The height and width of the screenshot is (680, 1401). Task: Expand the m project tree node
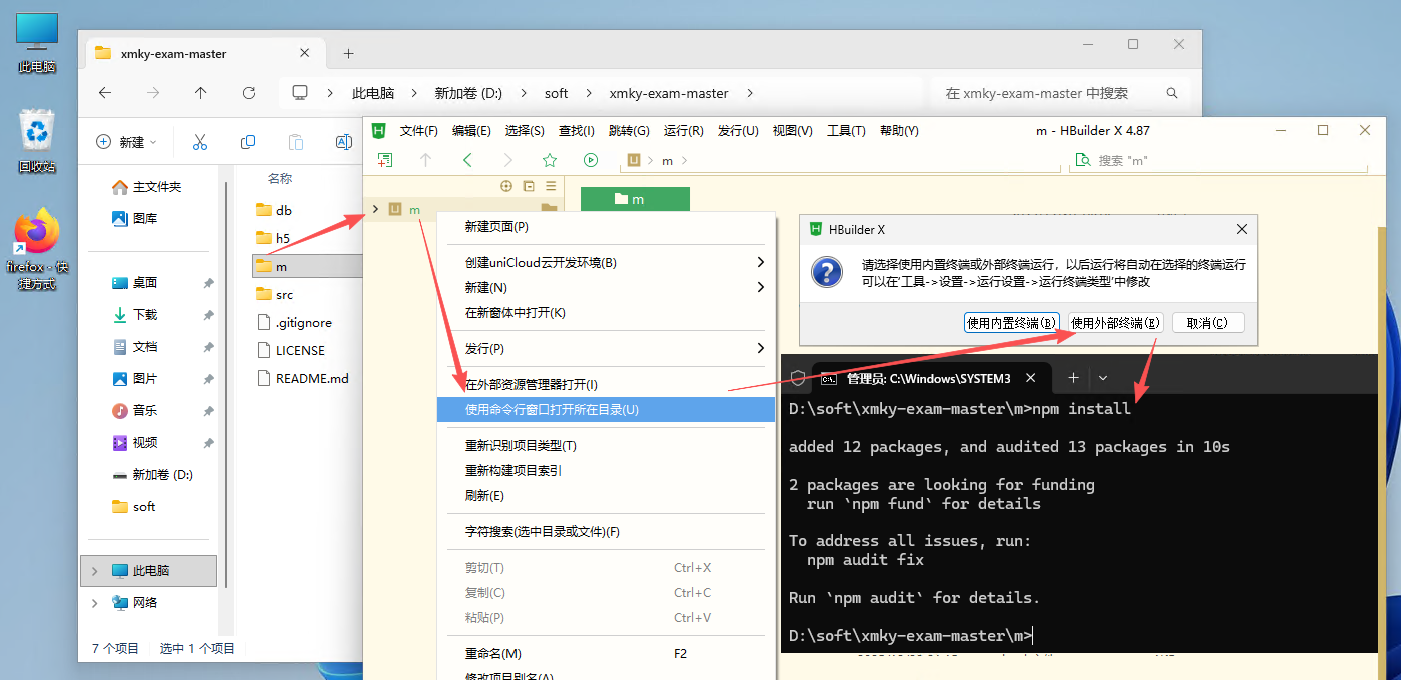click(x=375, y=209)
